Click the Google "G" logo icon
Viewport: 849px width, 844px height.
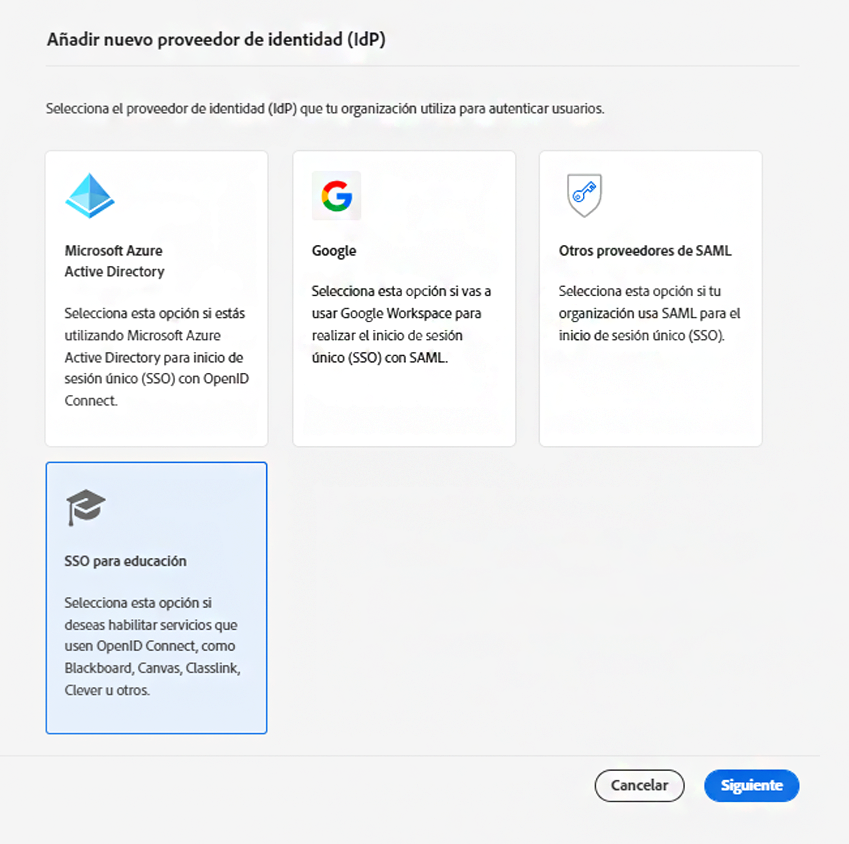click(336, 196)
